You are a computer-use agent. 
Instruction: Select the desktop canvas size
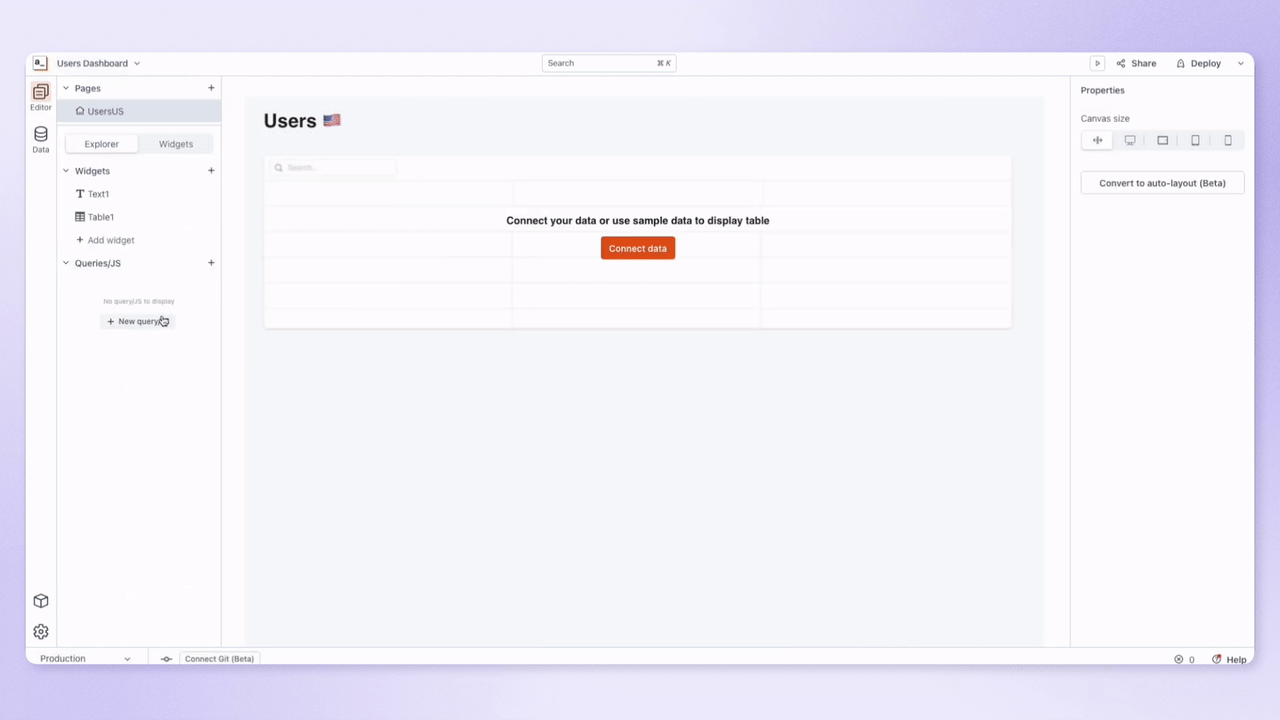[1130, 140]
